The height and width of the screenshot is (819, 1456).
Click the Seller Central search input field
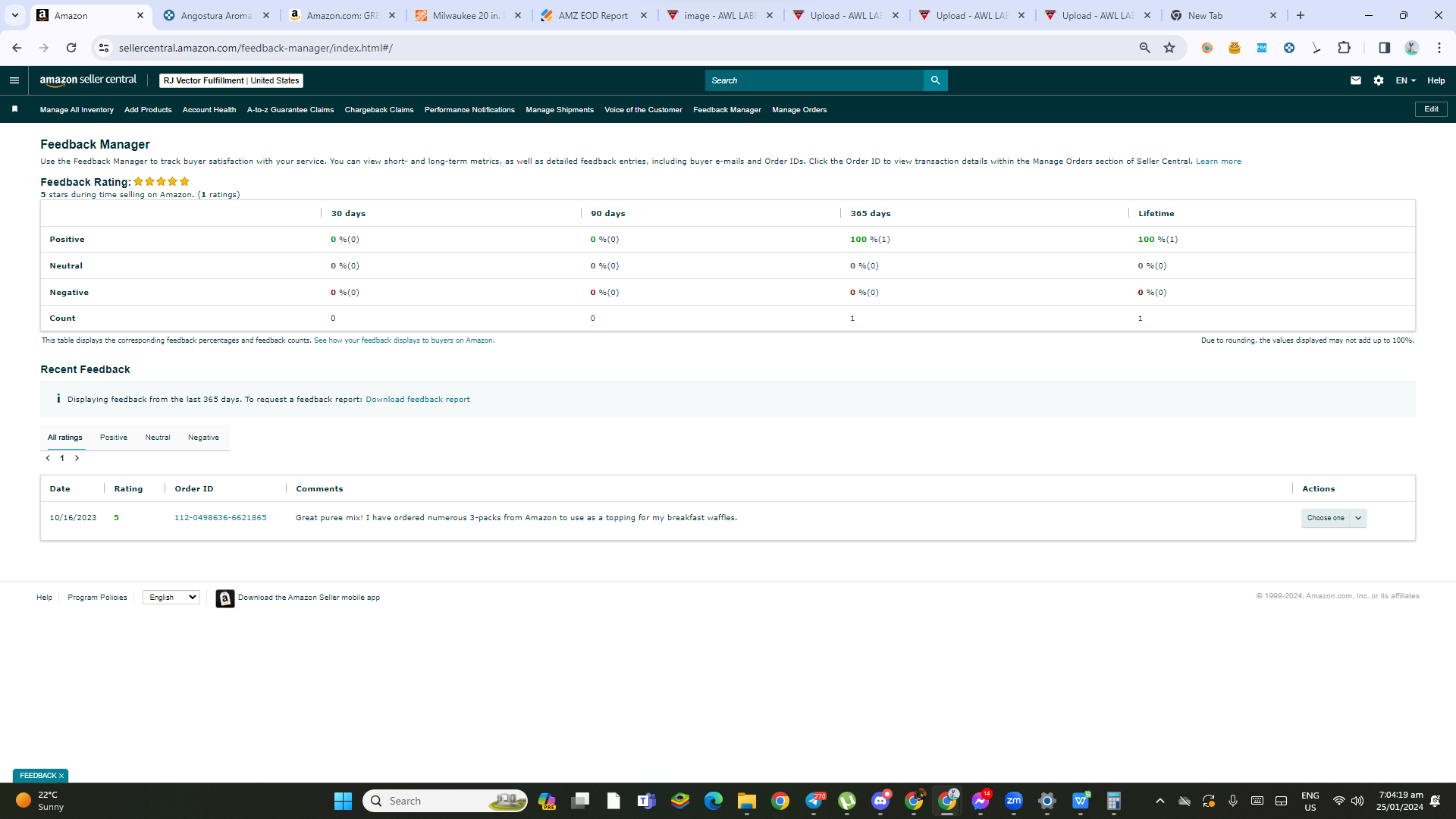pos(814,80)
